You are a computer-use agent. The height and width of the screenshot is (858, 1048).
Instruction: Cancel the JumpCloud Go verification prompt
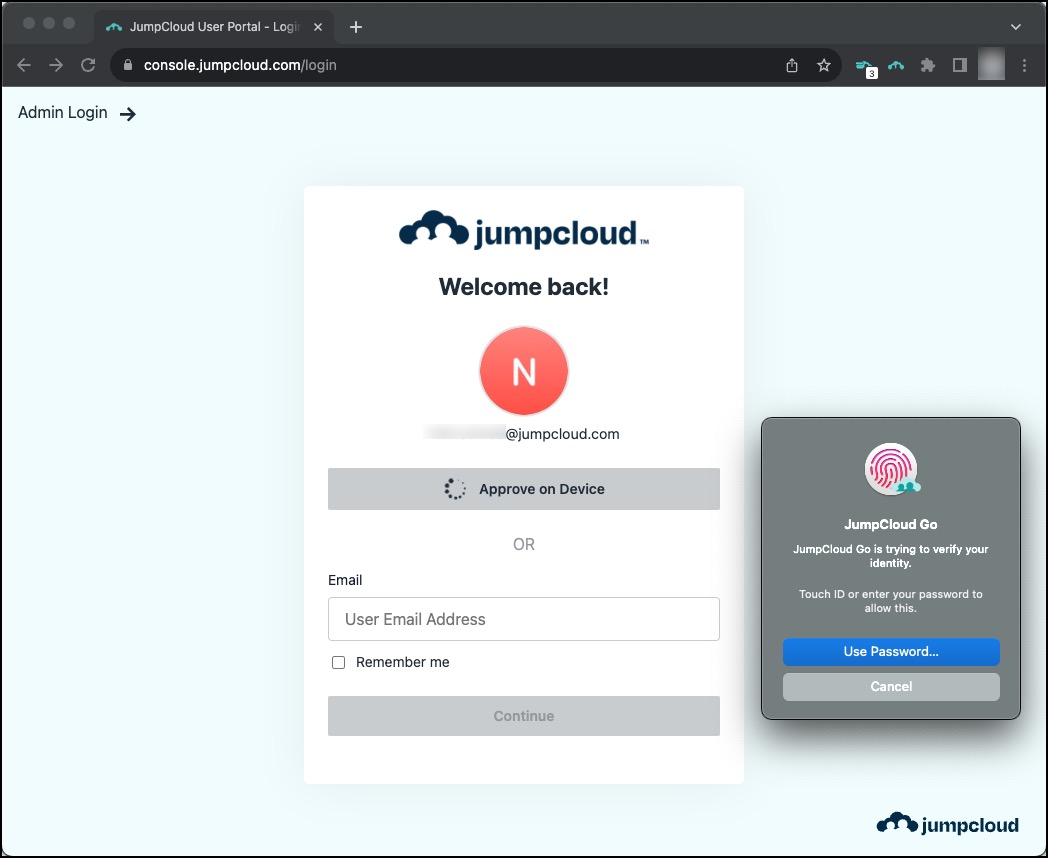pos(890,687)
